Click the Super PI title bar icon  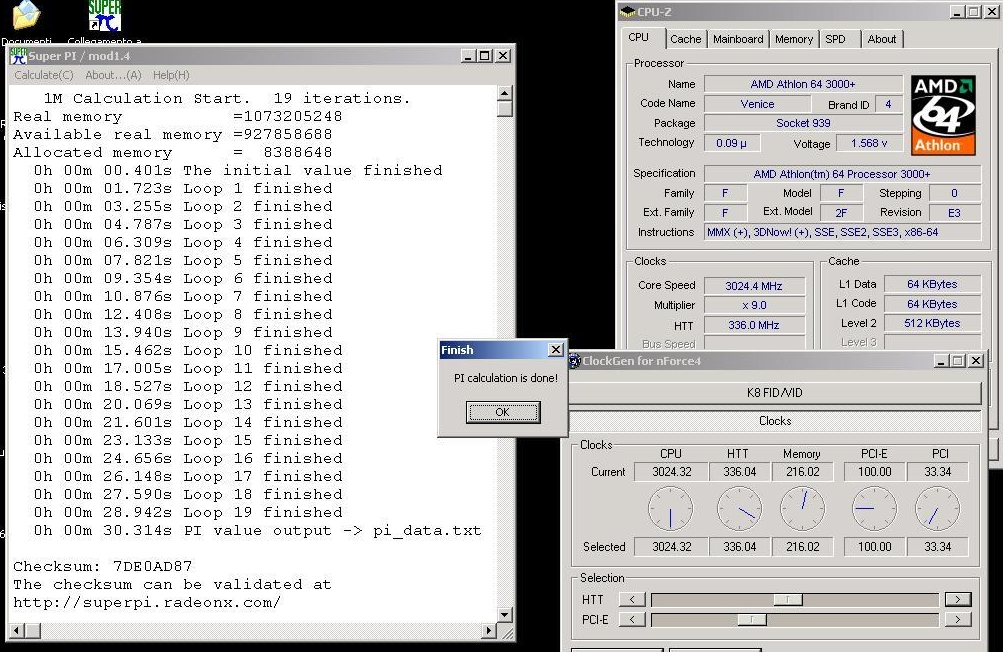pos(18,56)
